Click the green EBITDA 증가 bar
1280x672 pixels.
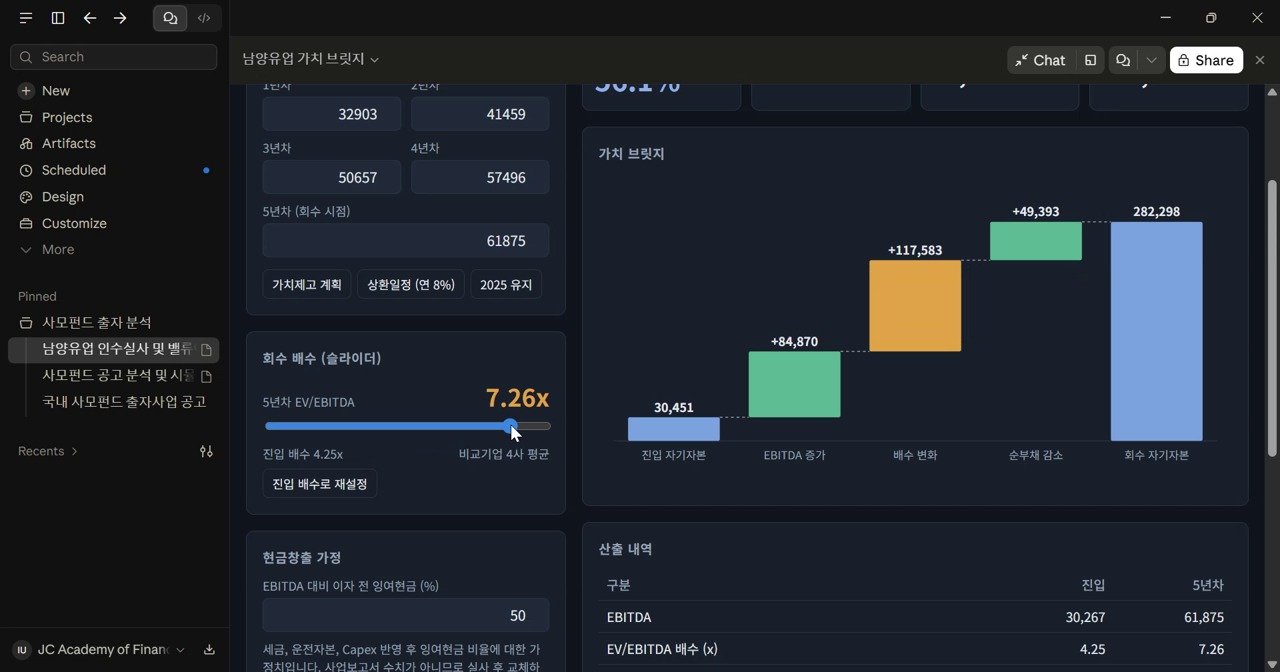[794, 384]
